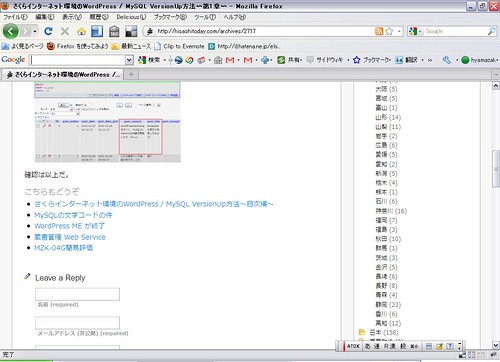This screenshot has height=362, width=500.
Task: Click the vertical scrollbar down arrow
Action: click(x=496, y=345)
